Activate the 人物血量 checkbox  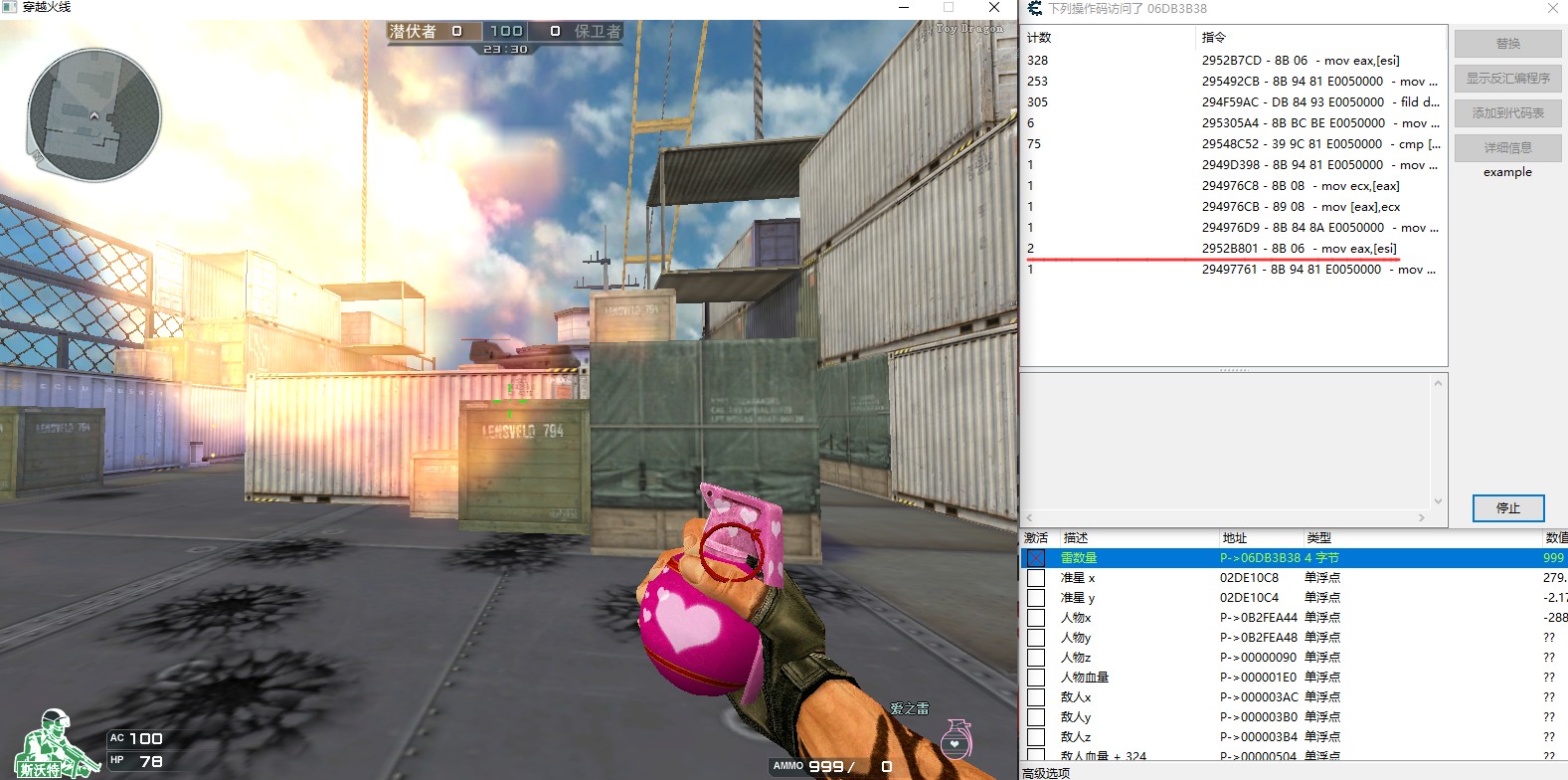(1036, 678)
